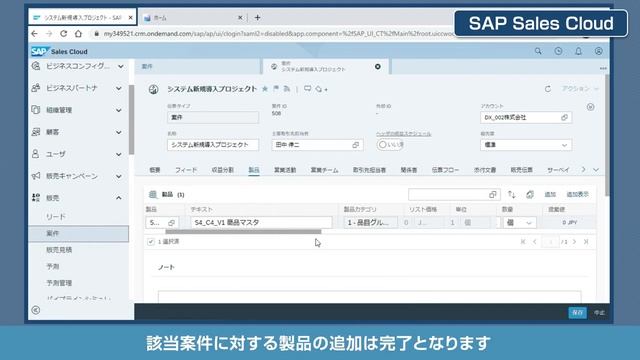
Task: Open the notifications bell icon
Action: 578,51
